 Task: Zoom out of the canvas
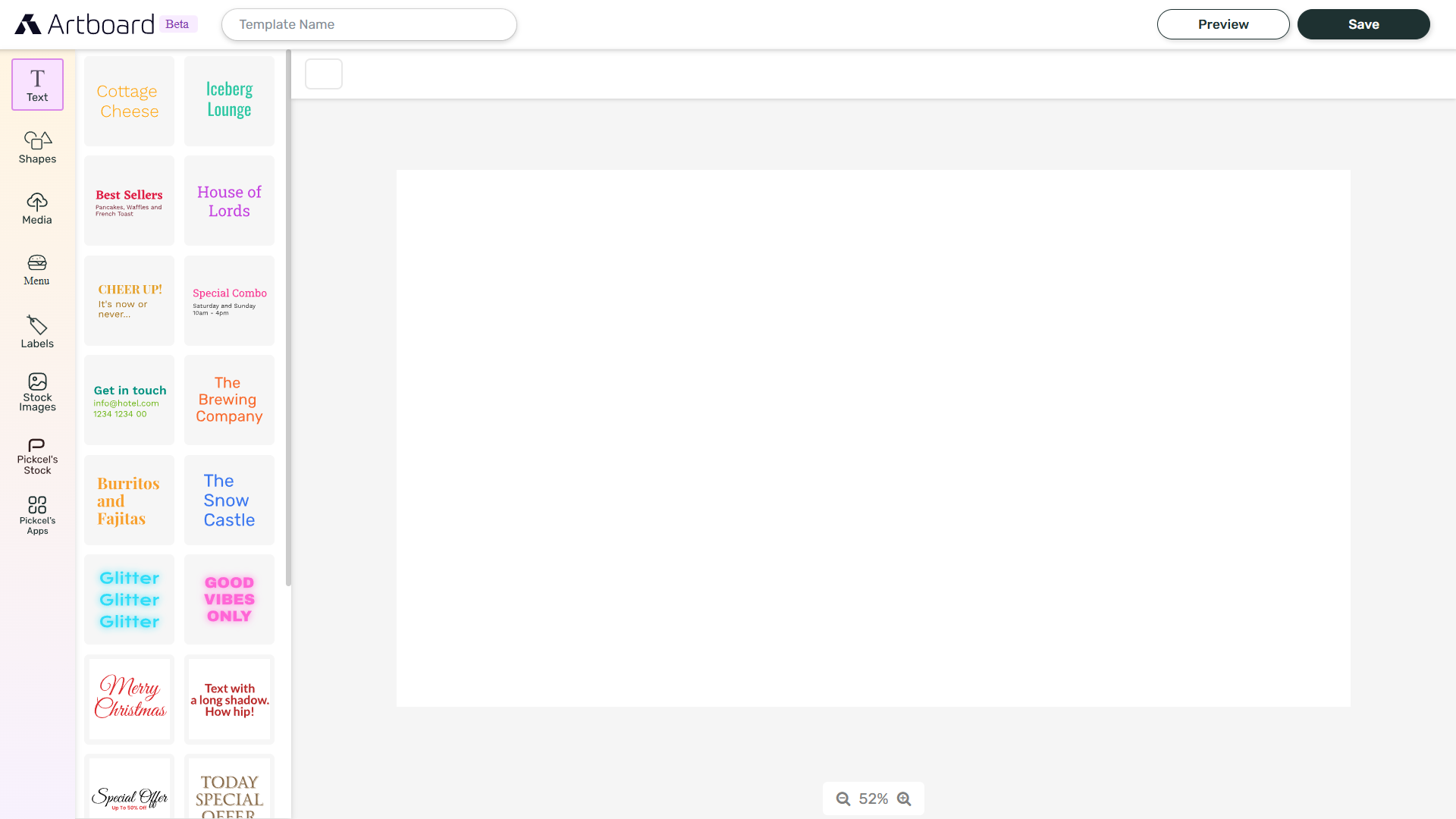pos(843,799)
